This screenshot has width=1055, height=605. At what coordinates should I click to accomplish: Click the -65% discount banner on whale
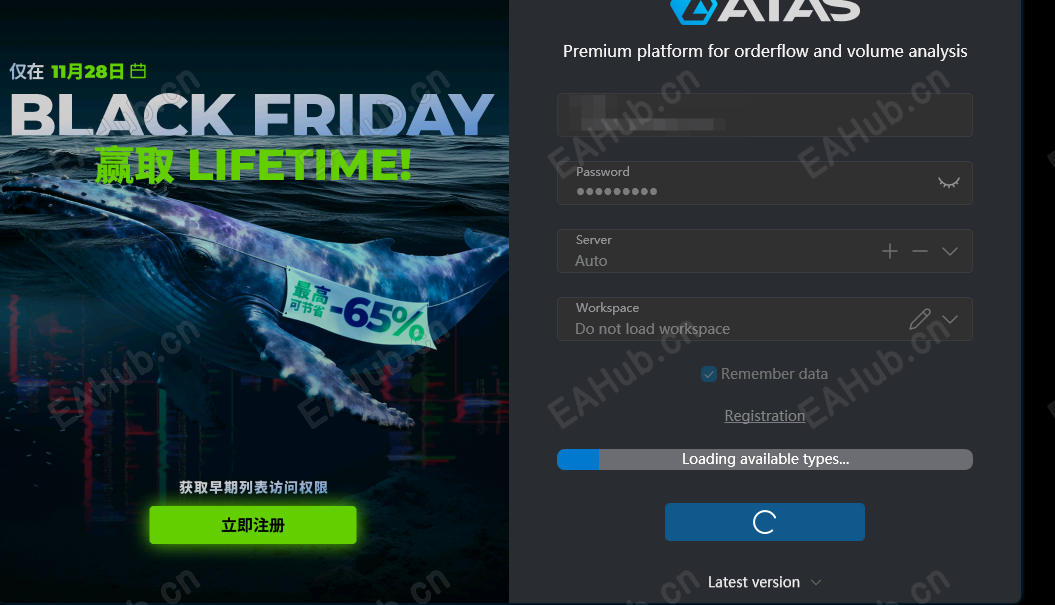[357, 307]
